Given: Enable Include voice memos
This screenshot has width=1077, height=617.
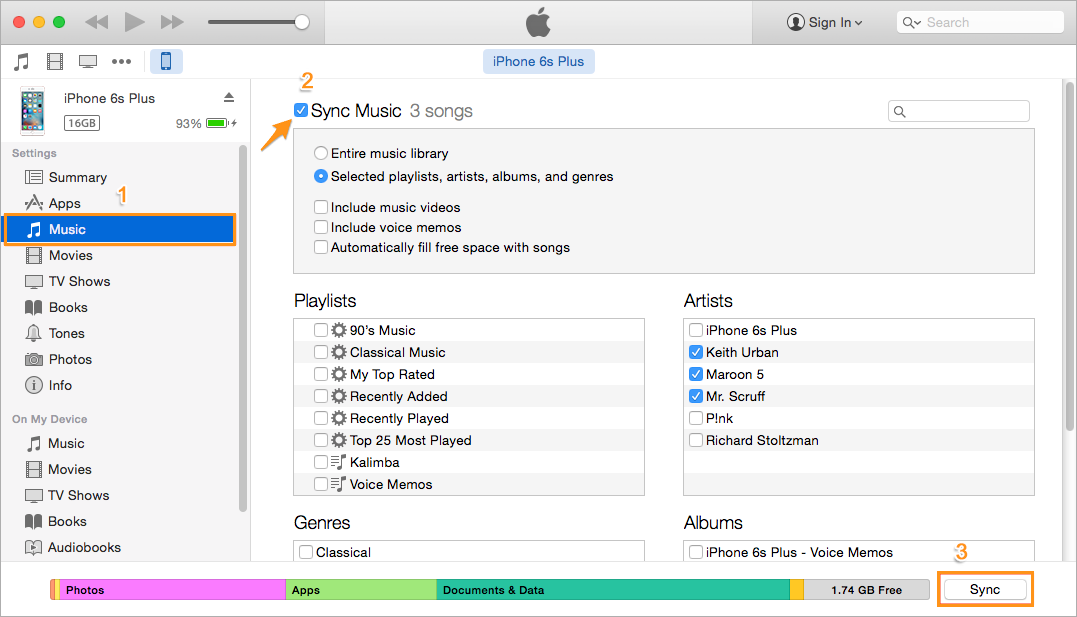Looking at the screenshot, I should (x=321, y=227).
